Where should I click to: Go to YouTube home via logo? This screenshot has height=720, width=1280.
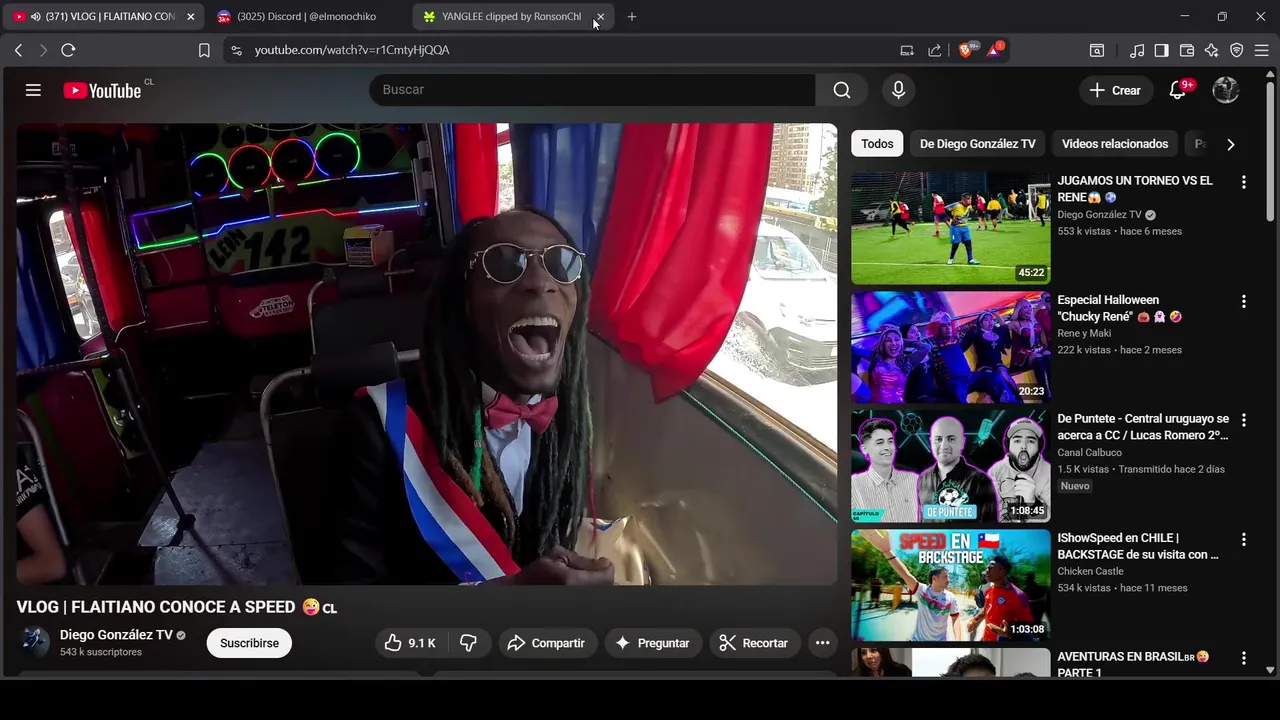102,90
